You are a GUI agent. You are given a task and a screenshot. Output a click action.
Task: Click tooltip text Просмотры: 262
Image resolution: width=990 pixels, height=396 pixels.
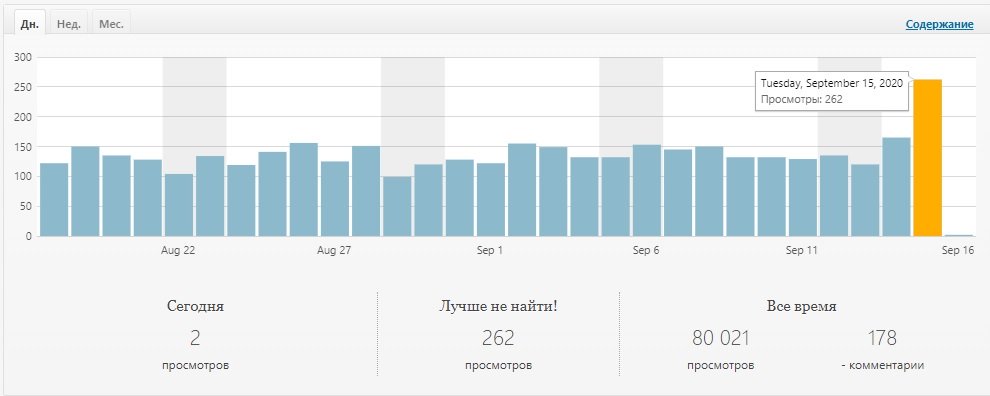(801, 99)
